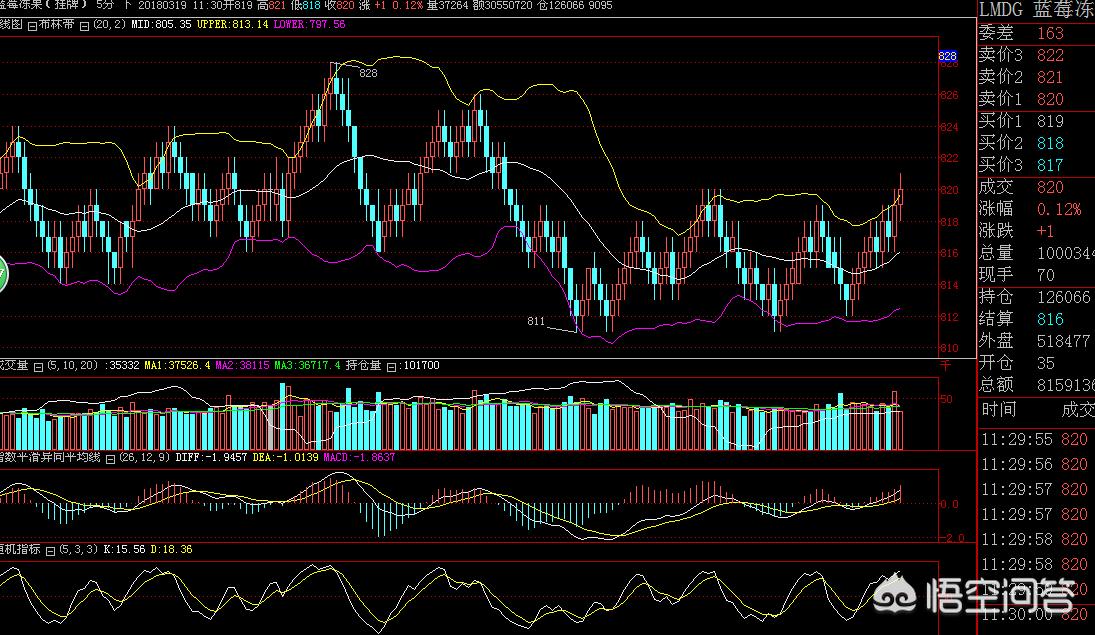Click the 涨跌 value +1
This screenshot has height=635, width=1095.
tap(1045, 231)
